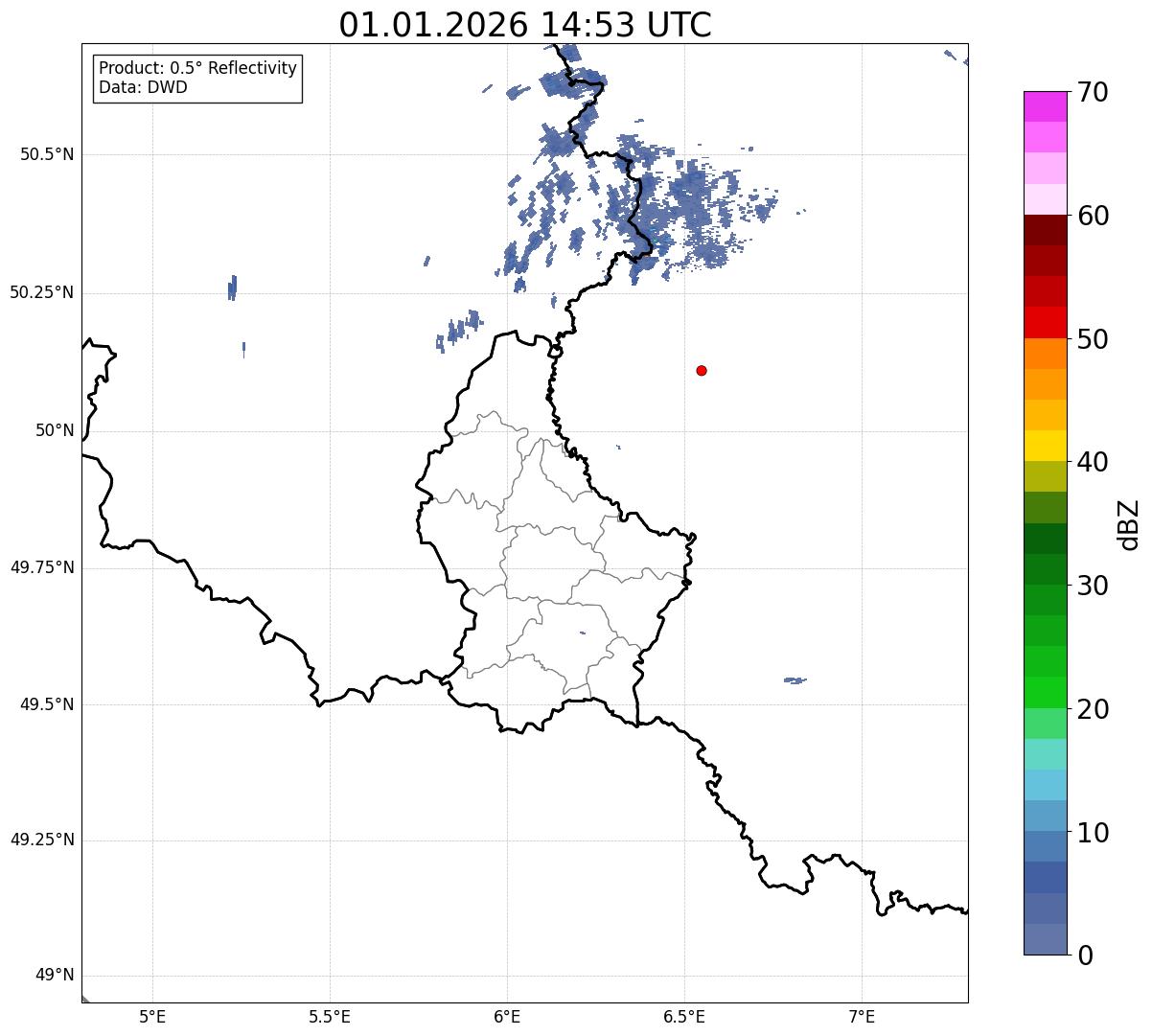
Task: Click the dark maroon colorbar segment below 60
Action: click(1046, 230)
